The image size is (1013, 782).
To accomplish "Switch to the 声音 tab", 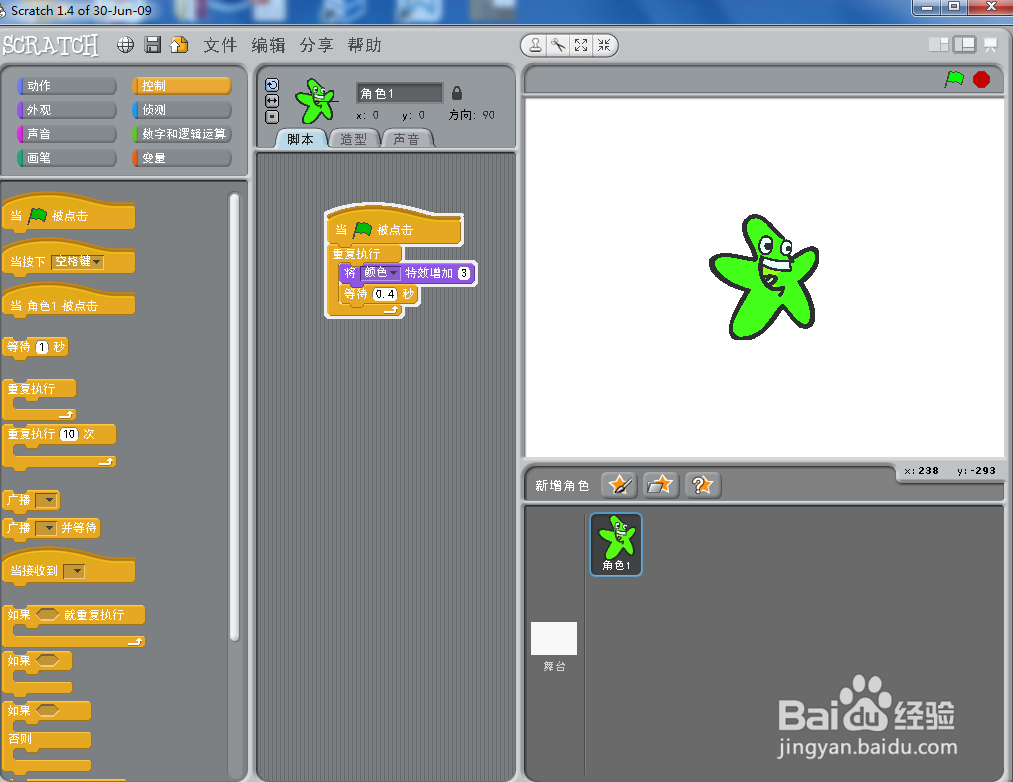I will click(406, 139).
